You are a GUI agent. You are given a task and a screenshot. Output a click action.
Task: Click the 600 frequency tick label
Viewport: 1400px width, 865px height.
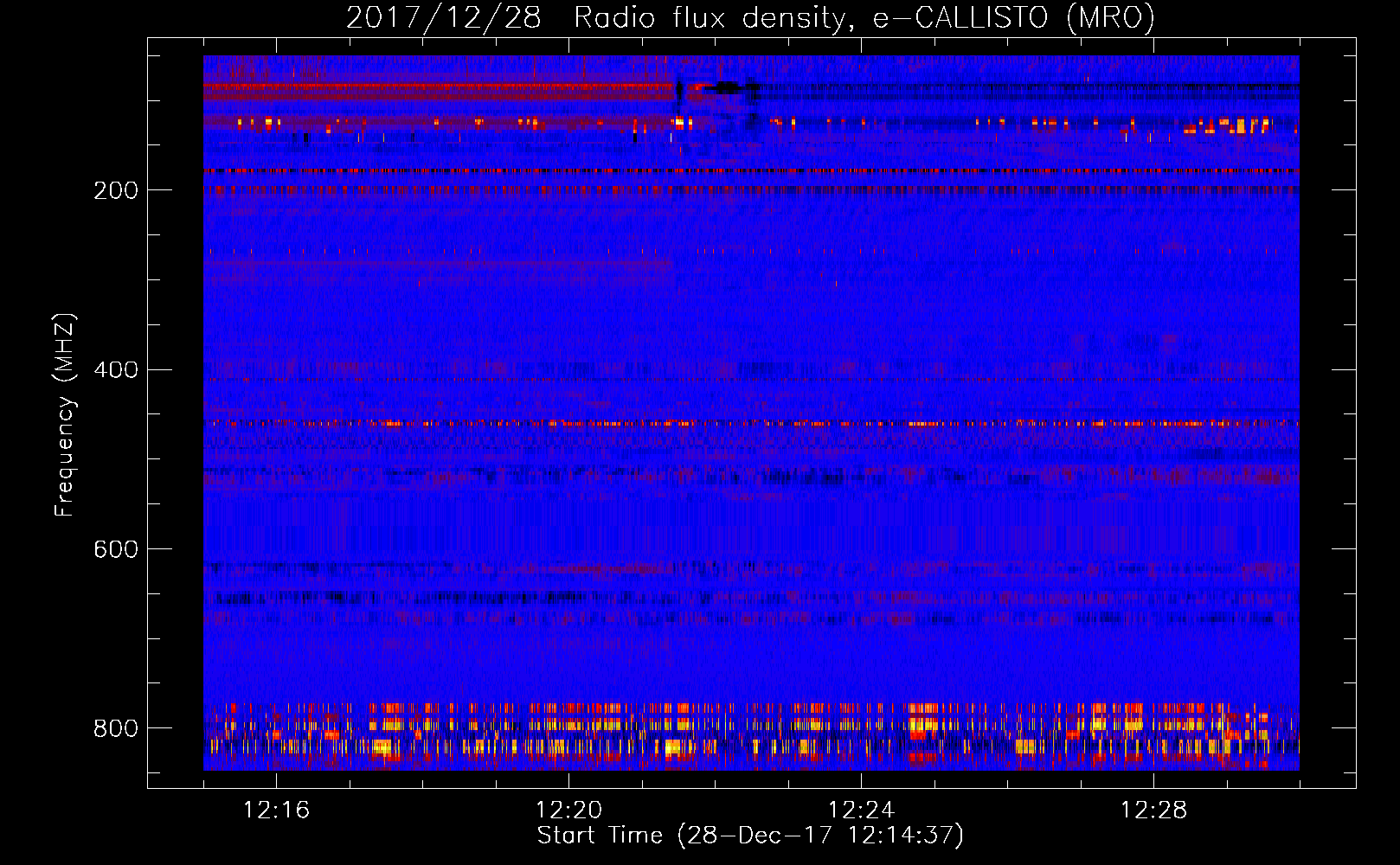116,549
